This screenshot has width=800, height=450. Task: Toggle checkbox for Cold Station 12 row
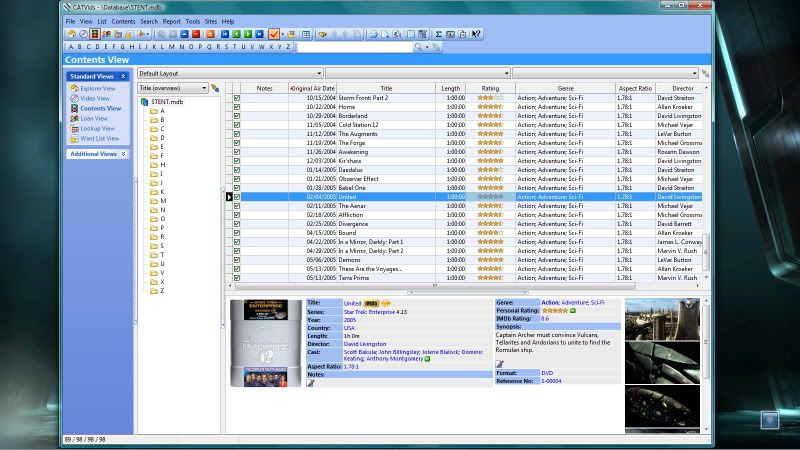(237, 125)
